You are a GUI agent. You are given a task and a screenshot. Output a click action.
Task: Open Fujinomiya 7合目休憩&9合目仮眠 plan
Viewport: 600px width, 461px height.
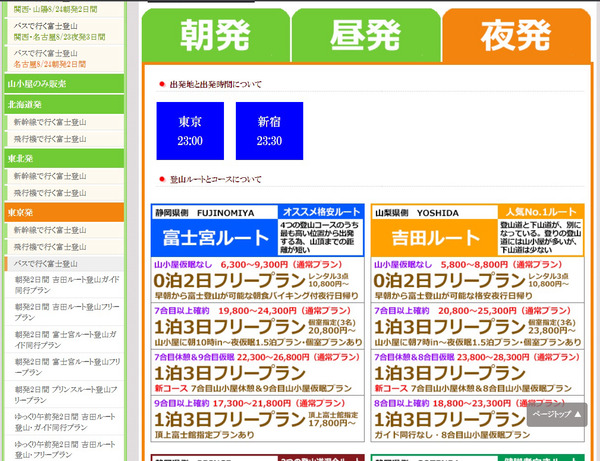(x=258, y=372)
